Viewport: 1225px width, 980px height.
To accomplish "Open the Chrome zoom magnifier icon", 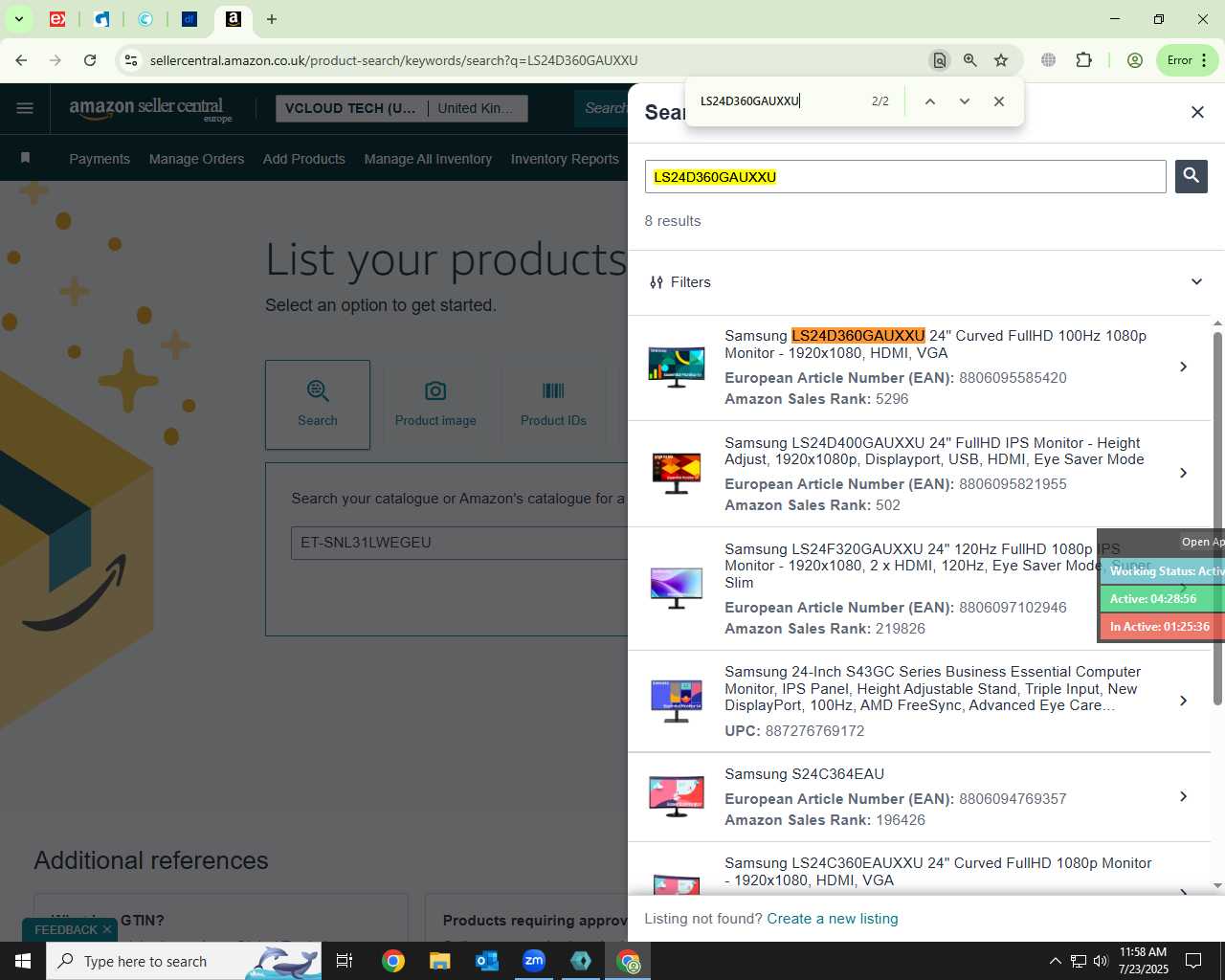I will [970, 60].
